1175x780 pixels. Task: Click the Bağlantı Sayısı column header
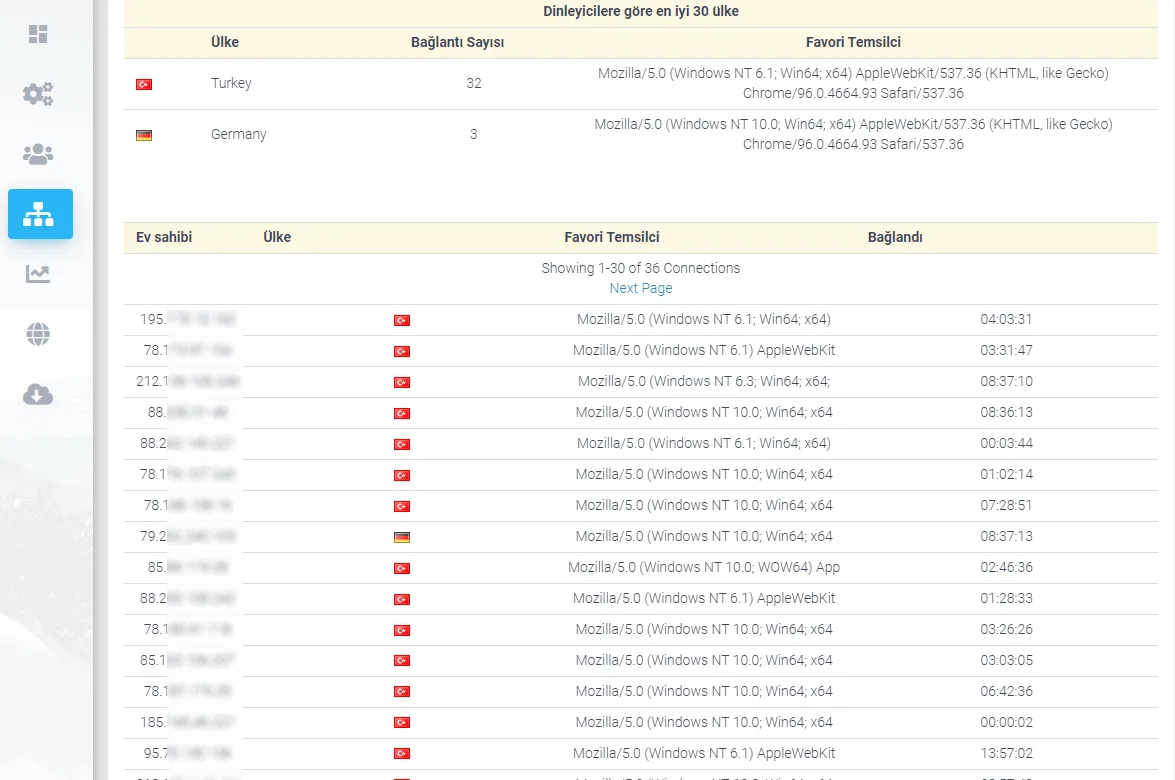tap(457, 42)
